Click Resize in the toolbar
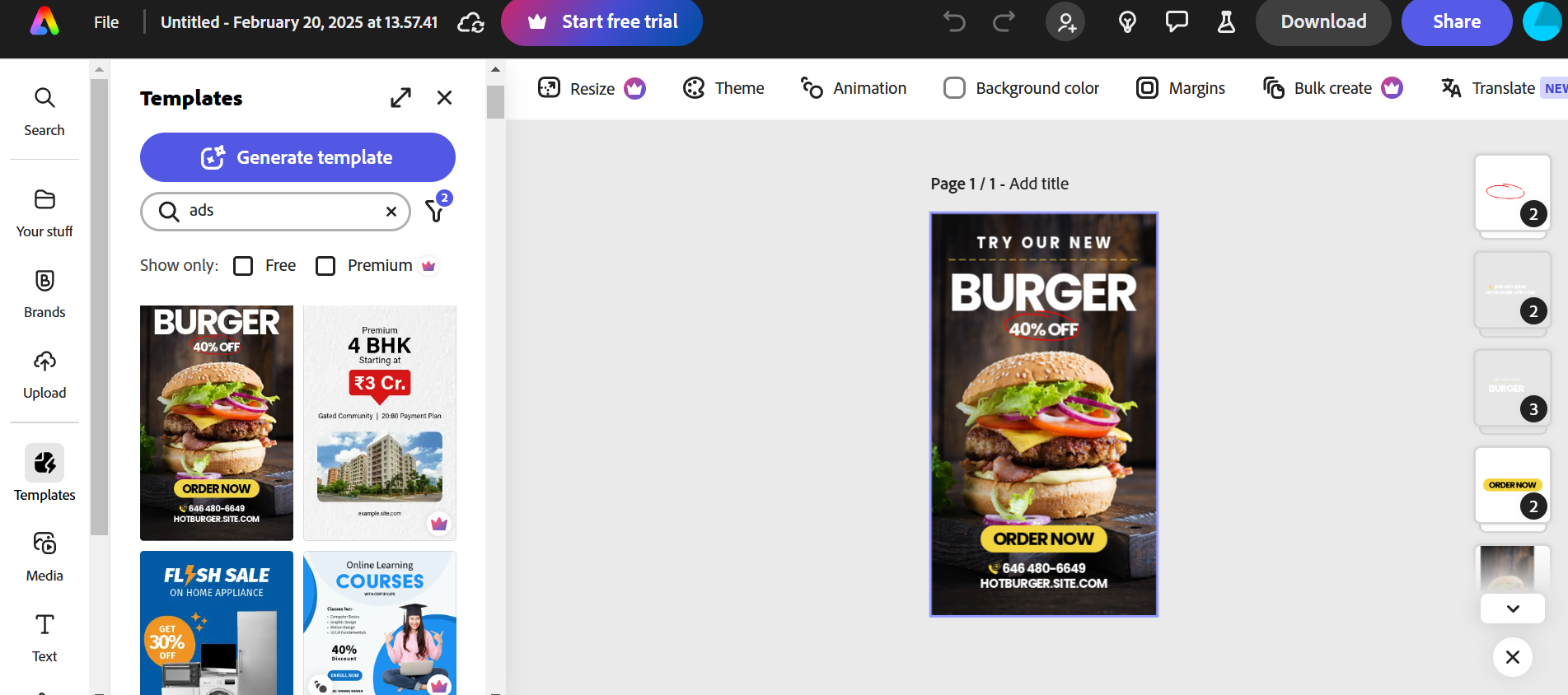This screenshot has width=1568, height=695. (x=591, y=88)
